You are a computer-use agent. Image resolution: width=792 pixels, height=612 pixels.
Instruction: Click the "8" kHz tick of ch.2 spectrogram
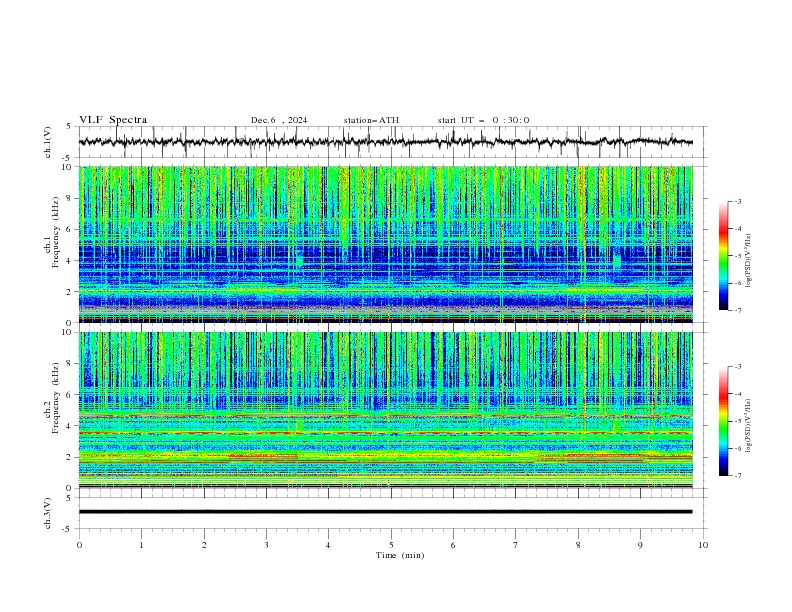click(x=71, y=364)
